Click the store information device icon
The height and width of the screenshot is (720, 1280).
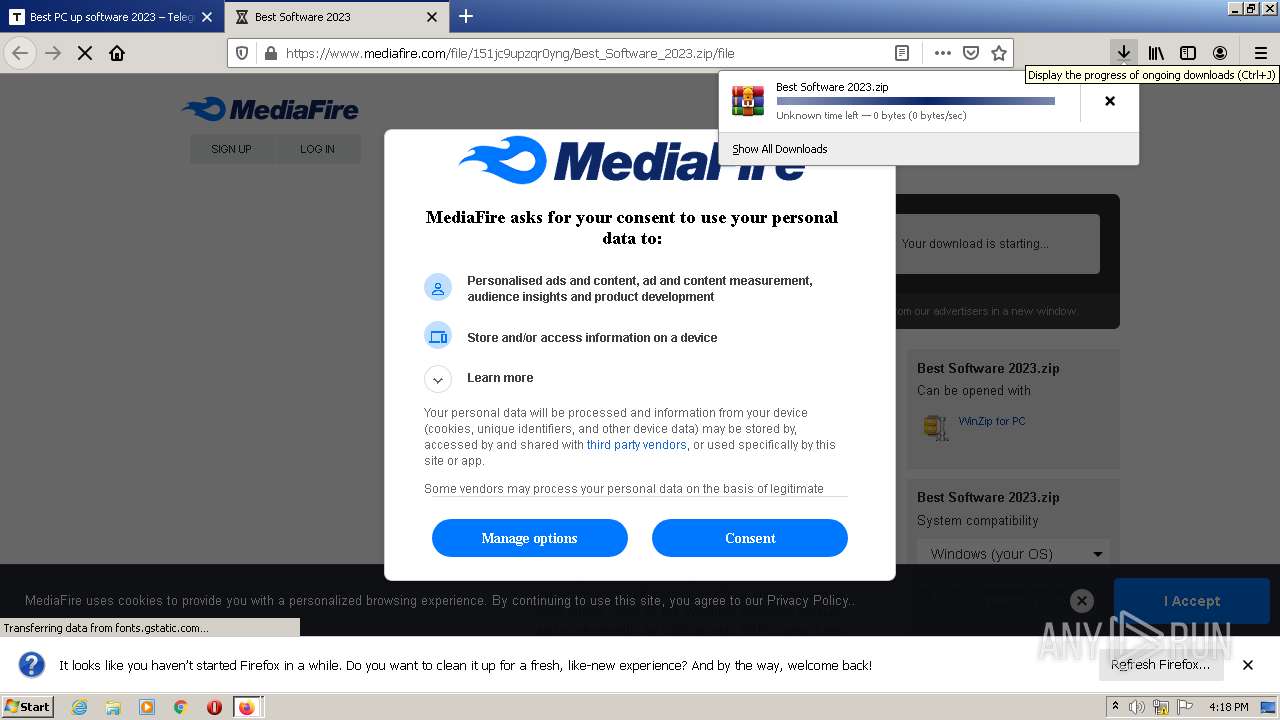(438, 336)
